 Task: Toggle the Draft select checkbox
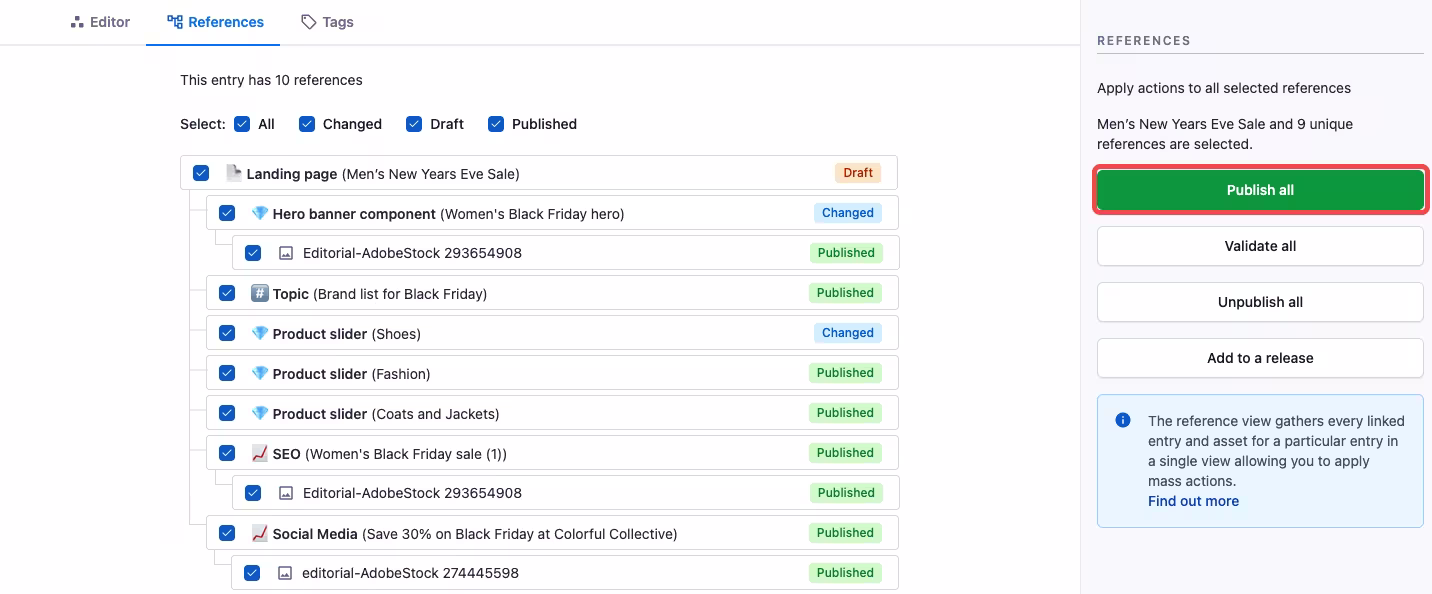pyautogui.click(x=414, y=124)
